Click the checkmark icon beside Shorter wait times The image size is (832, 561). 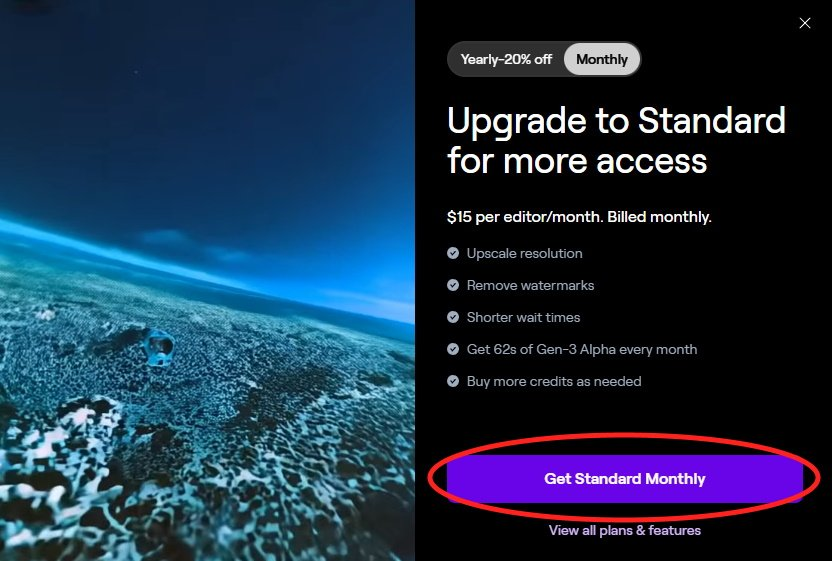(x=453, y=317)
